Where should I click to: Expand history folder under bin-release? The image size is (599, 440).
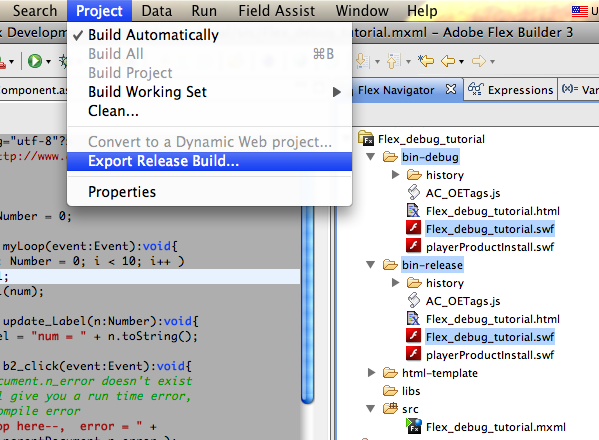[395, 283]
